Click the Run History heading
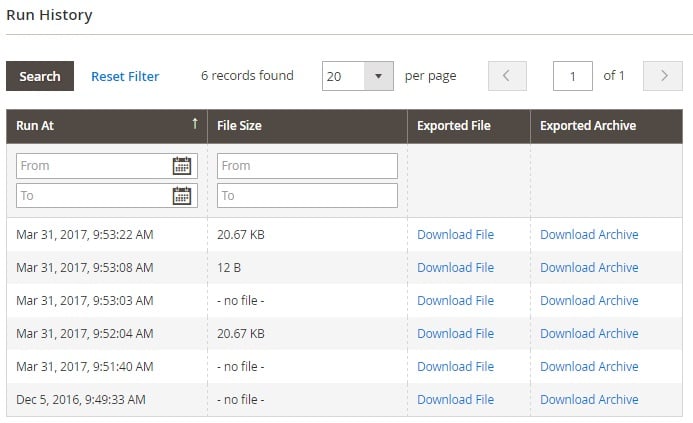Image resolution: width=693 pixels, height=423 pixels. [49, 15]
